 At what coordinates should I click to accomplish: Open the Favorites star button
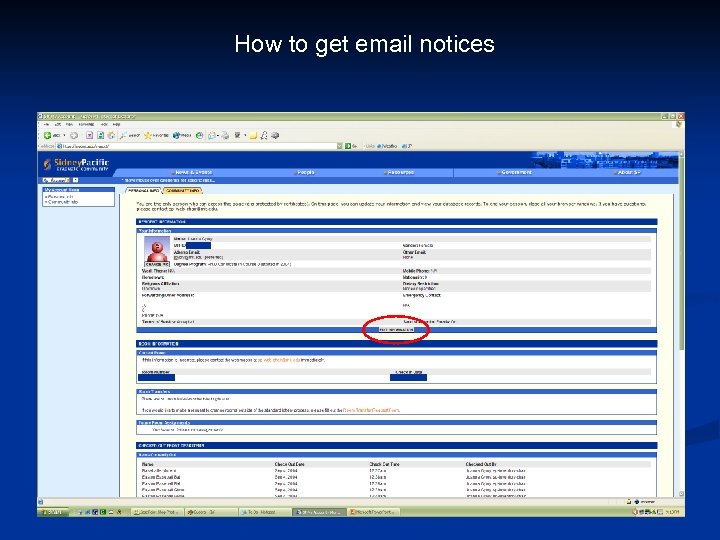pos(156,135)
